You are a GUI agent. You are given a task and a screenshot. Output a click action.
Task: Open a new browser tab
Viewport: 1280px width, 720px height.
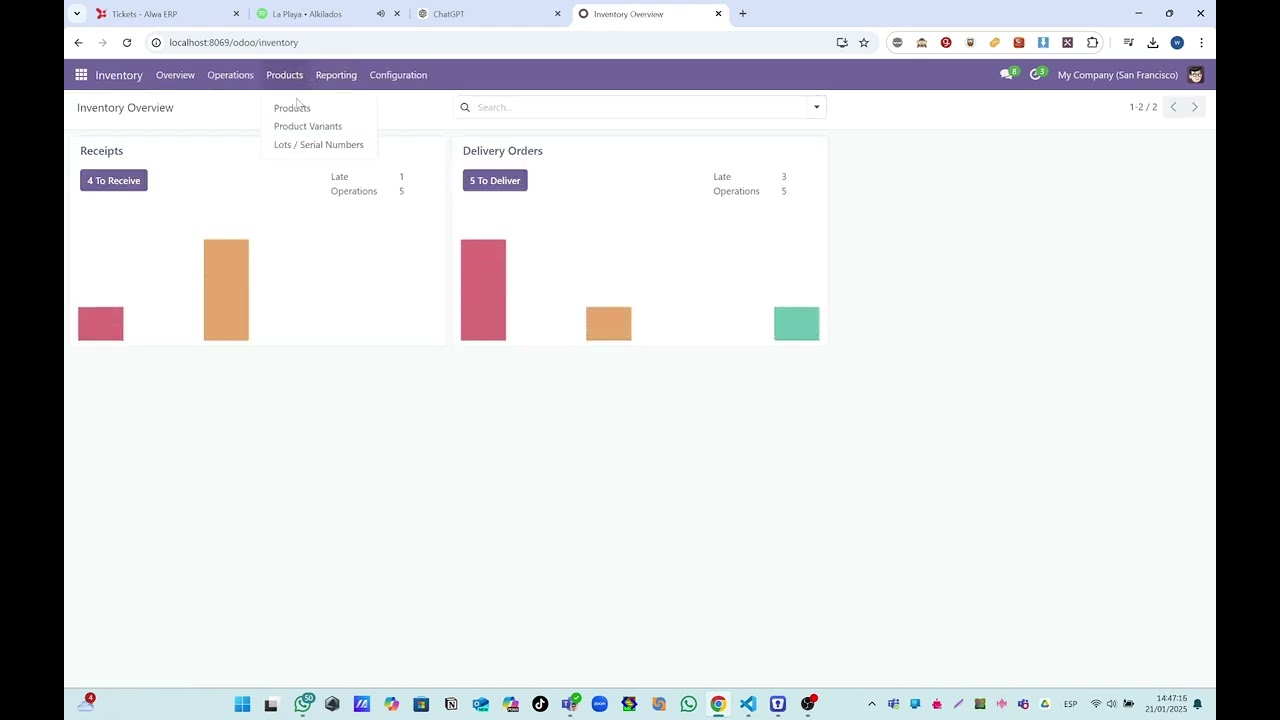point(742,14)
